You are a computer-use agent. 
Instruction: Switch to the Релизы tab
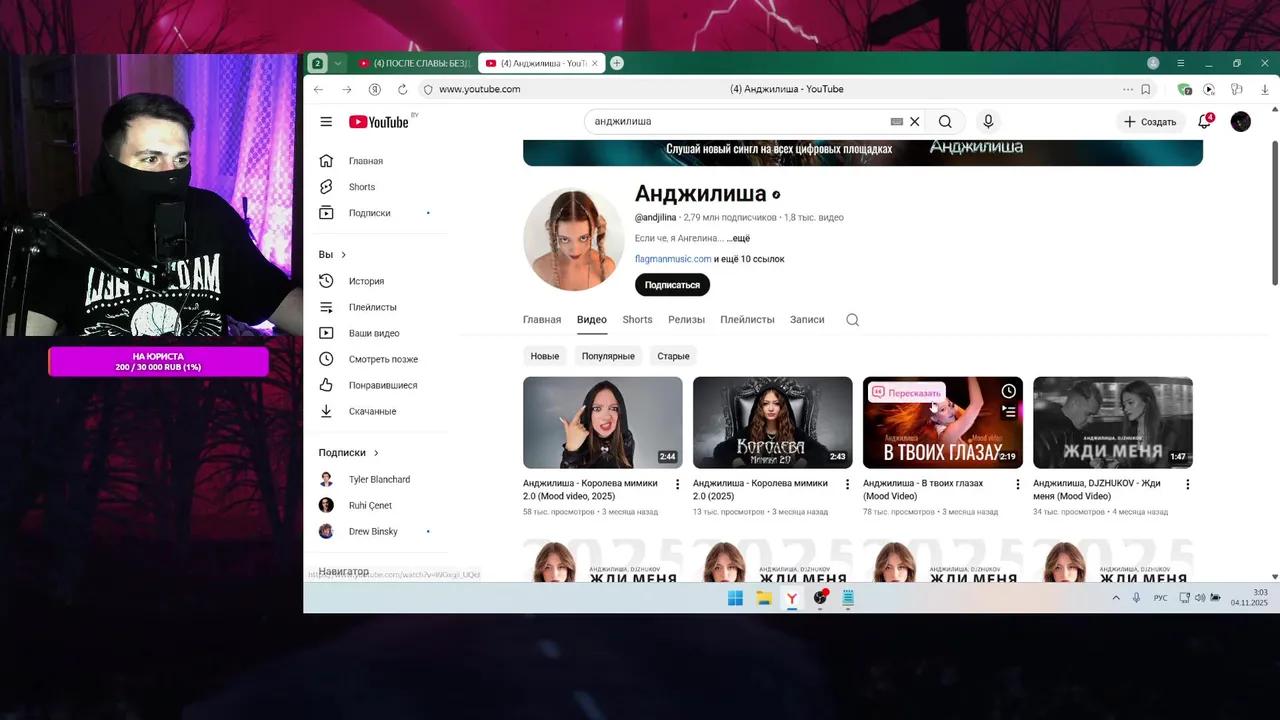686,320
